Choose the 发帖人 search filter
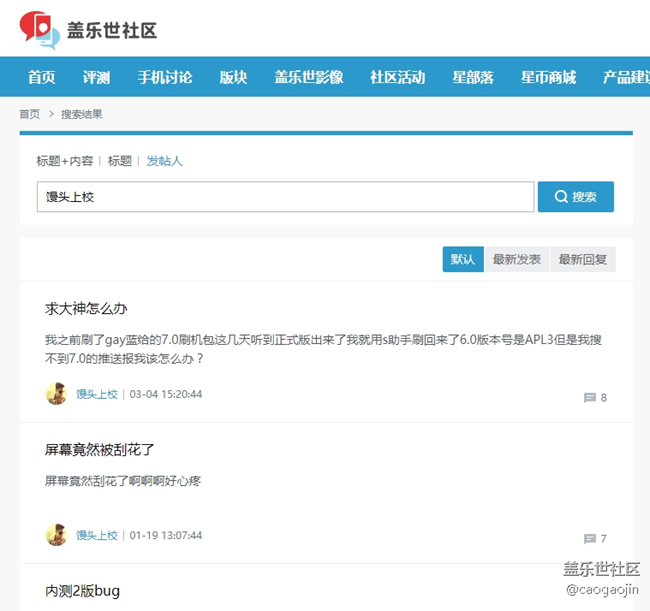650x611 pixels. coord(164,161)
